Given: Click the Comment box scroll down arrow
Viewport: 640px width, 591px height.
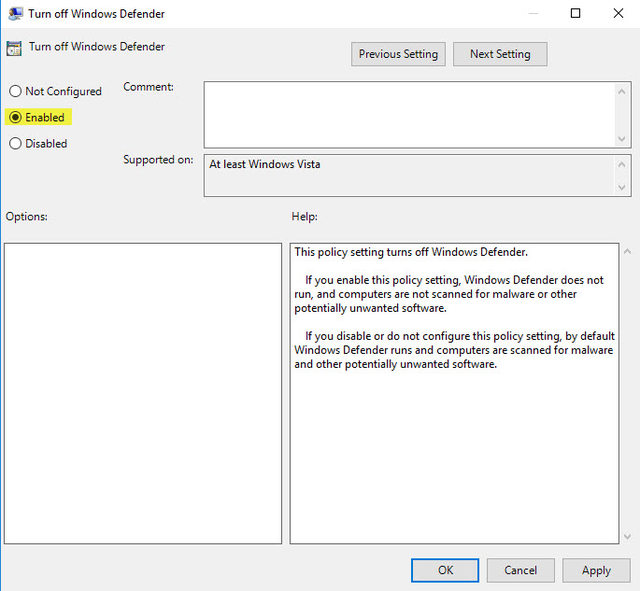Looking at the screenshot, I should point(622,139).
